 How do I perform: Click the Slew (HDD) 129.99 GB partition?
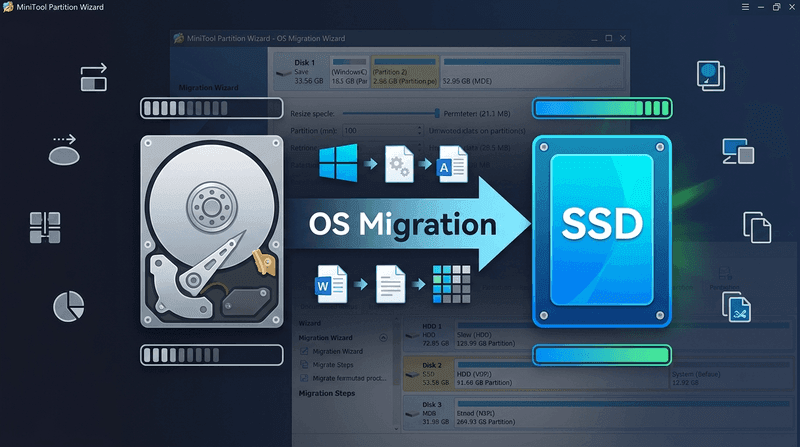[x=622, y=335]
